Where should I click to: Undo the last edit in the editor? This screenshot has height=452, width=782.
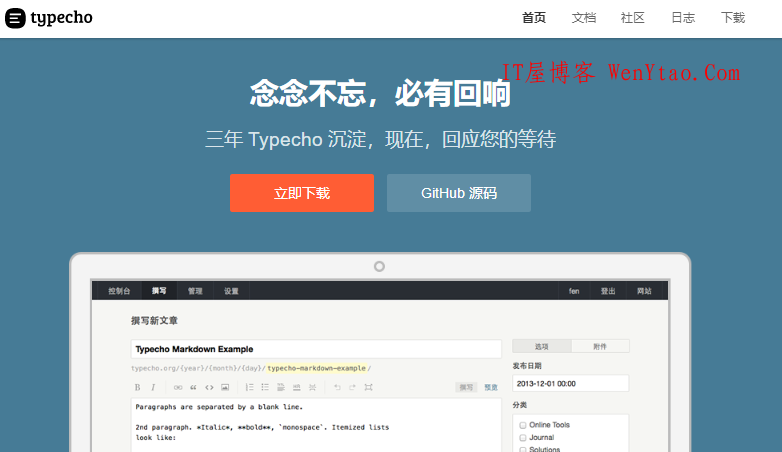(x=337, y=387)
